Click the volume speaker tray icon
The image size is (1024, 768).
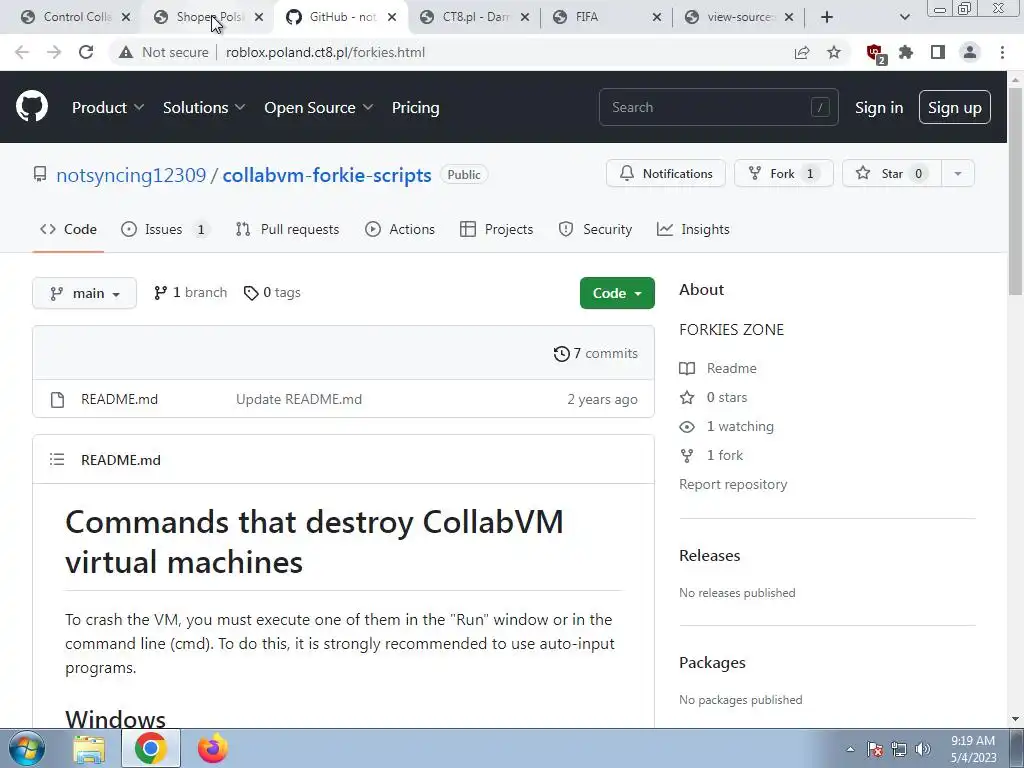tap(923, 749)
